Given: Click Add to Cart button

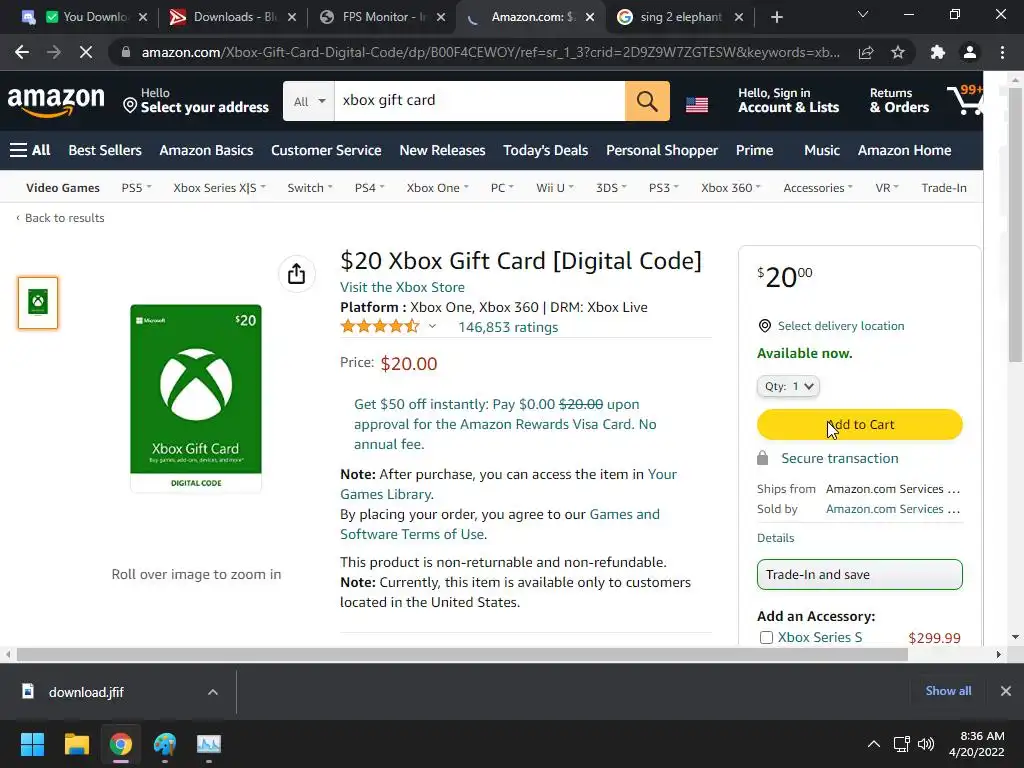Looking at the screenshot, I should [x=859, y=424].
